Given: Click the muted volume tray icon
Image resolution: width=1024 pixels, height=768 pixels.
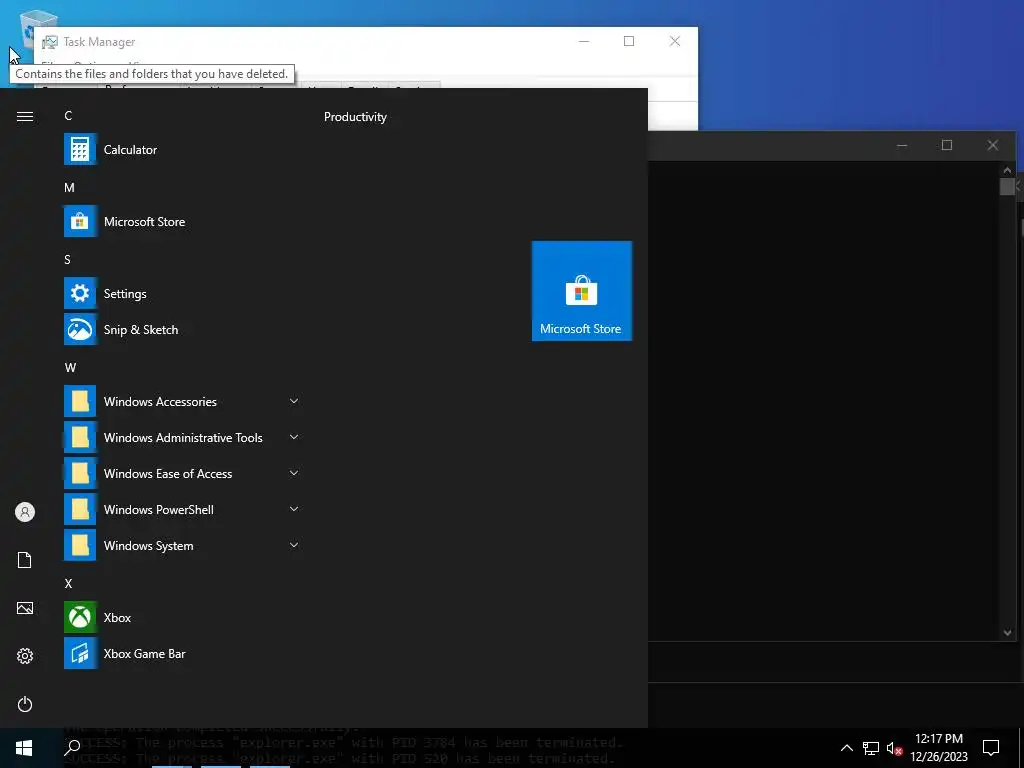Looking at the screenshot, I should [895, 748].
